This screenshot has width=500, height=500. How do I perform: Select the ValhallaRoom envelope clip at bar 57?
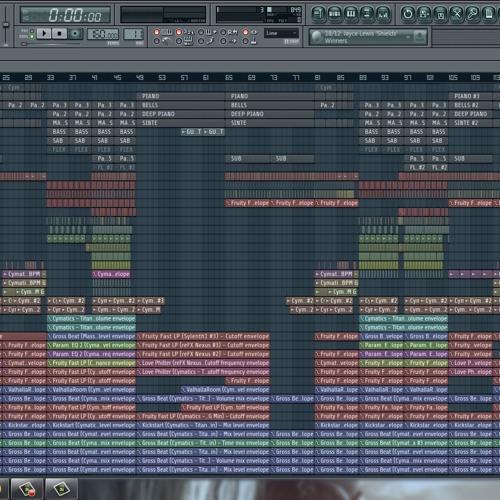[x=225, y=390]
